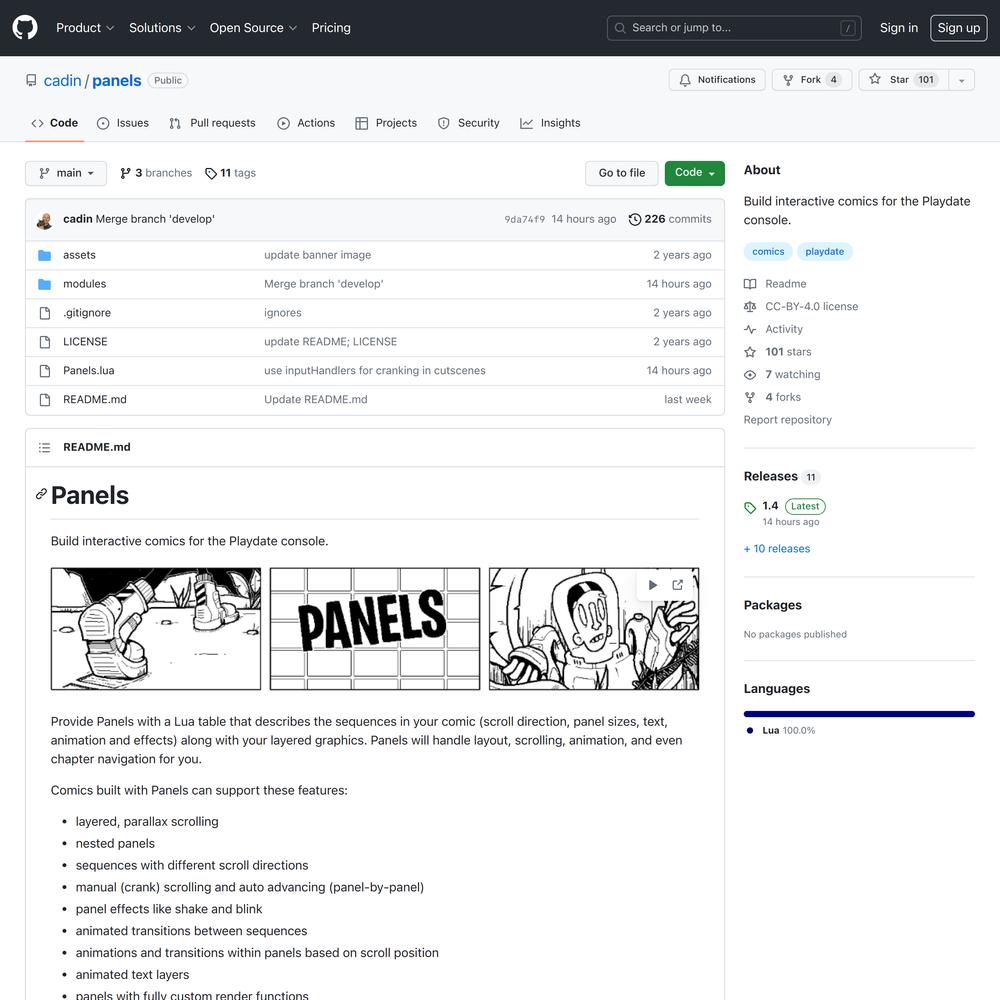The width and height of the screenshot is (1000, 1000).
Task: Open the LICENSE file
Action: click(85, 341)
